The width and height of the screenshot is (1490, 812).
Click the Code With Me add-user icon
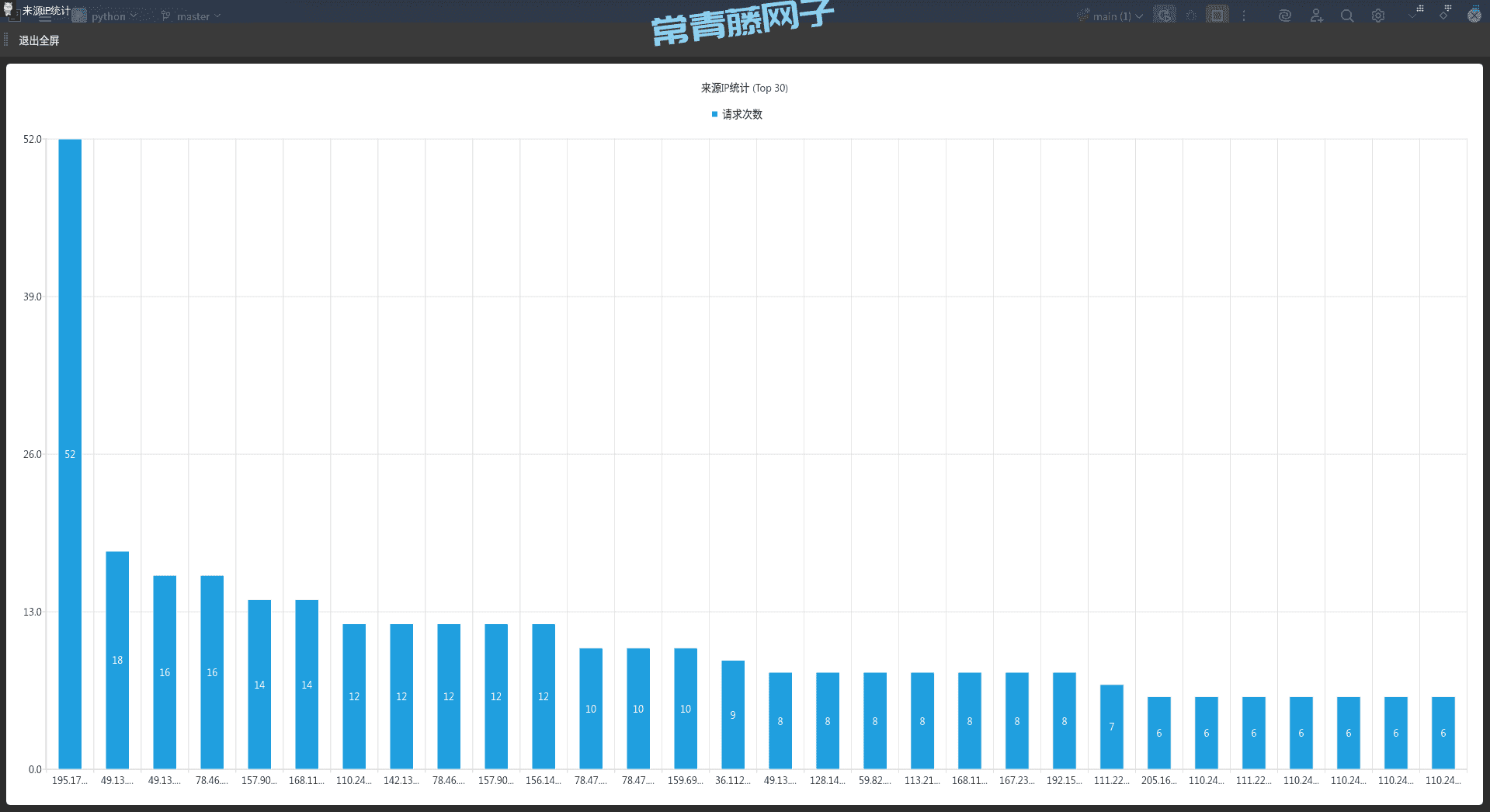pyautogui.click(x=1316, y=16)
